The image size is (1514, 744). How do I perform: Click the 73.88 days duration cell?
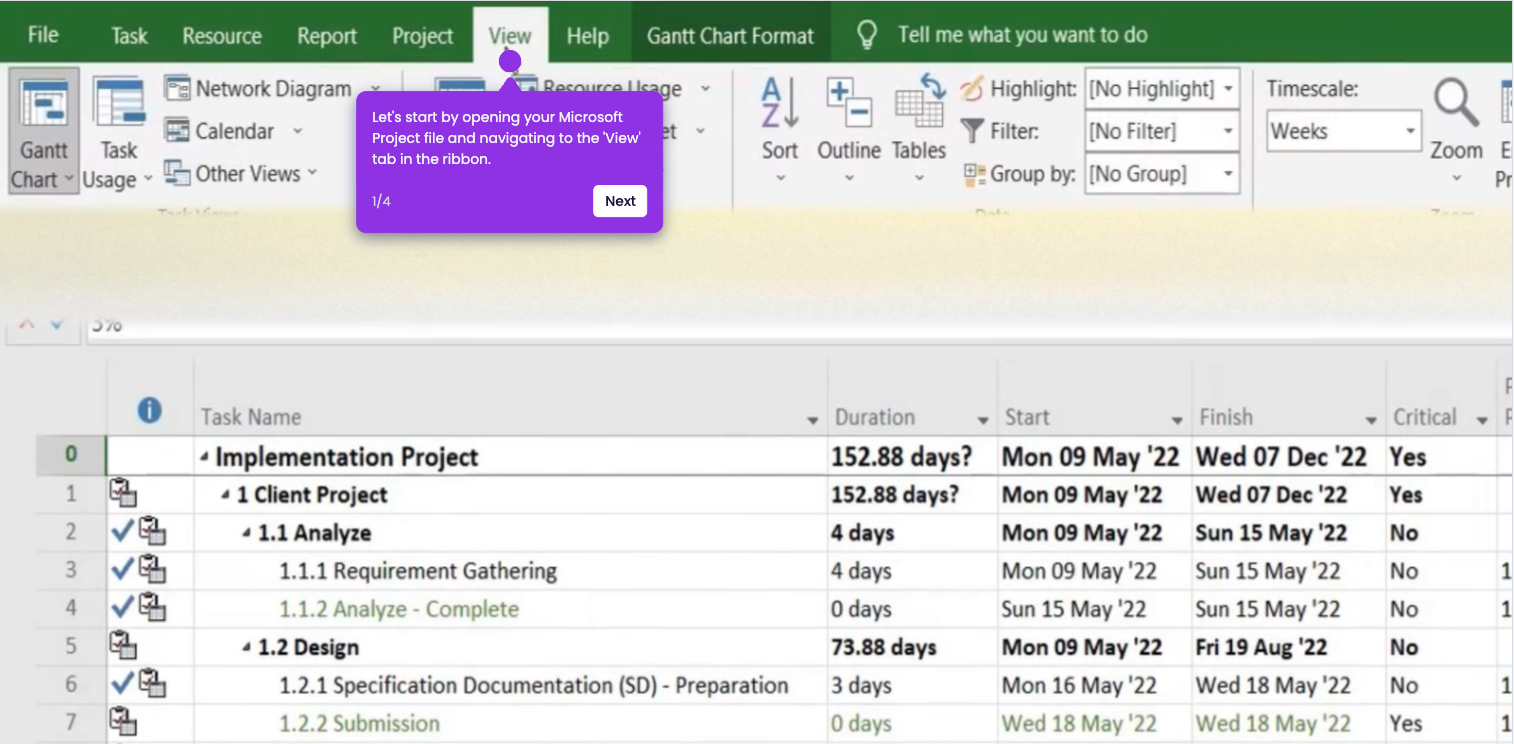point(912,647)
